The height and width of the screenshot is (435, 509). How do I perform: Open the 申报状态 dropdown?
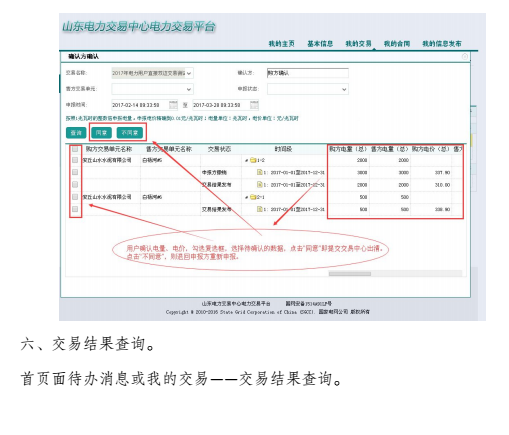308,89
